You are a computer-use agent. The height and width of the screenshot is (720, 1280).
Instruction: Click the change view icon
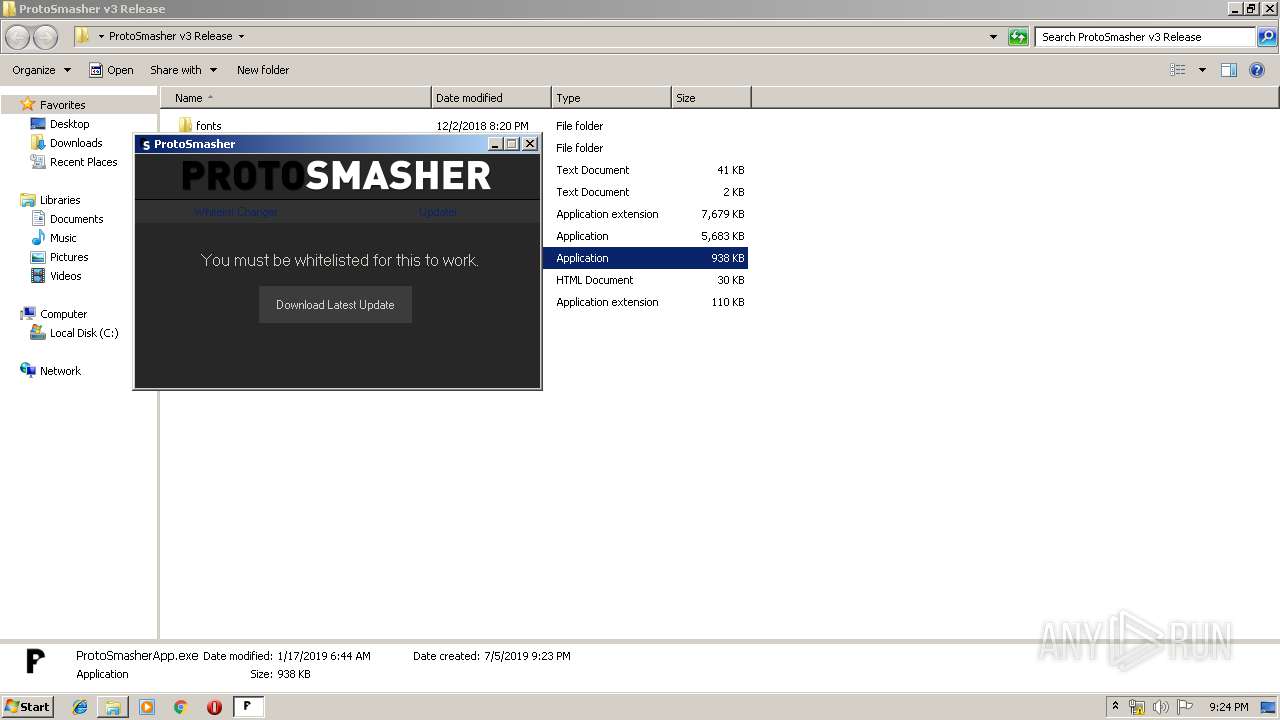(x=1178, y=70)
